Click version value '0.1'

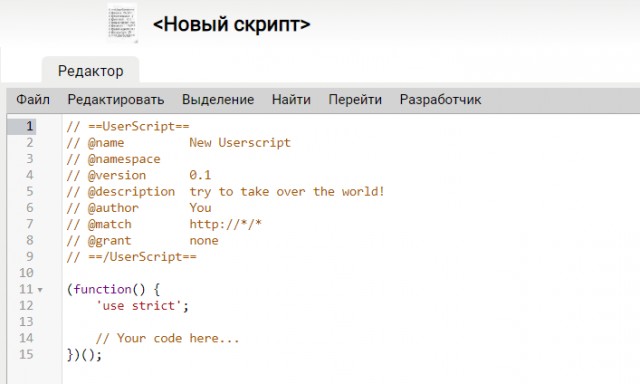200,175
